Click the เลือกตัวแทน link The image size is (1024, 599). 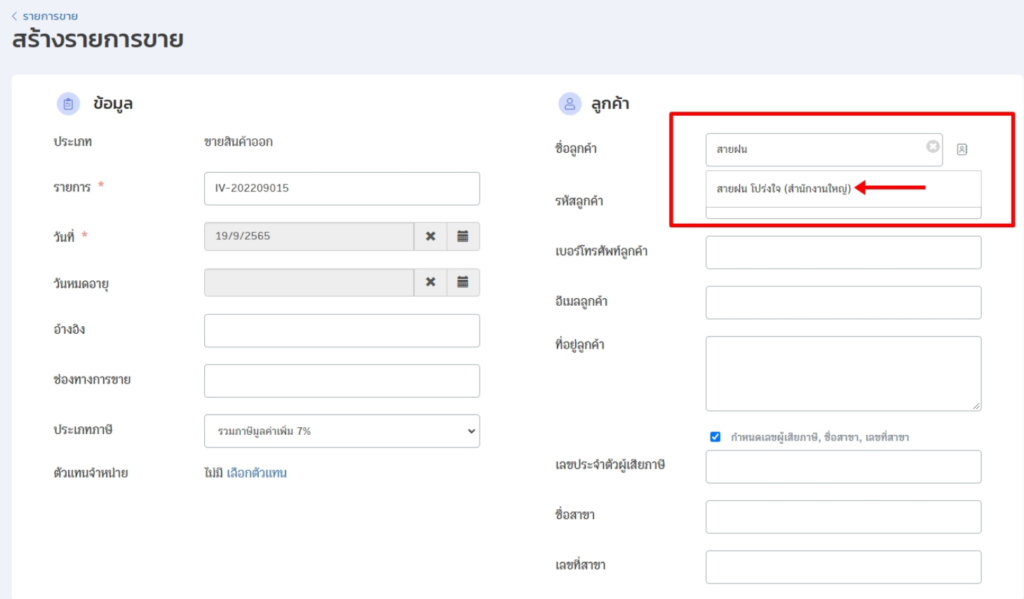[256, 473]
